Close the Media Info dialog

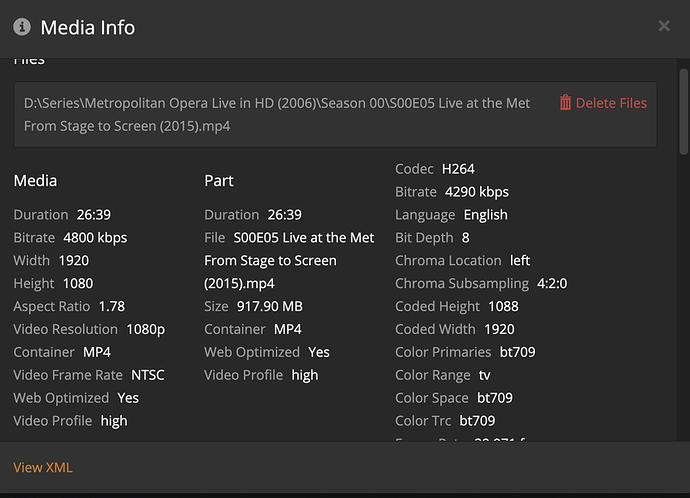click(x=664, y=26)
